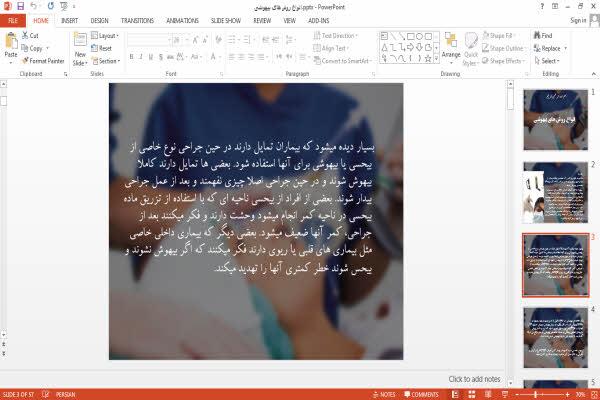This screenshot has height=400, width=600.
Task: Decrease the font size
Action: coord(205,40)
